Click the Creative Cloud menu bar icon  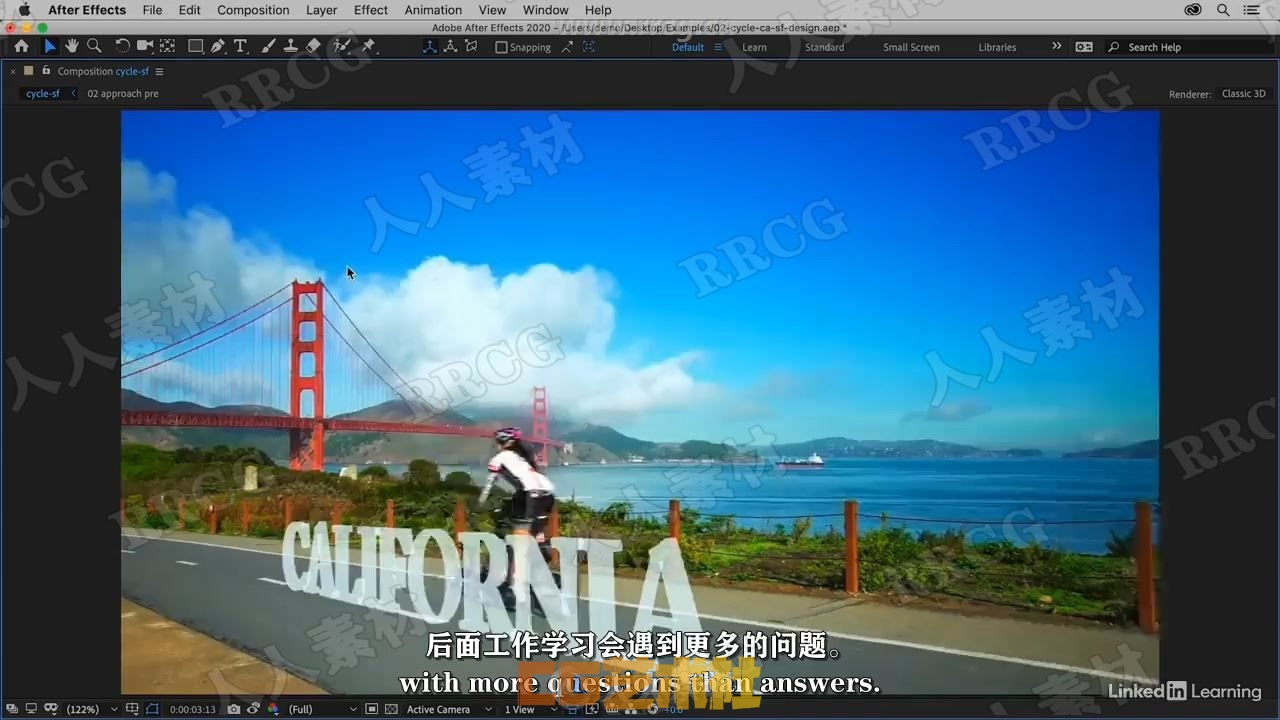click(x=1193, y=10)
